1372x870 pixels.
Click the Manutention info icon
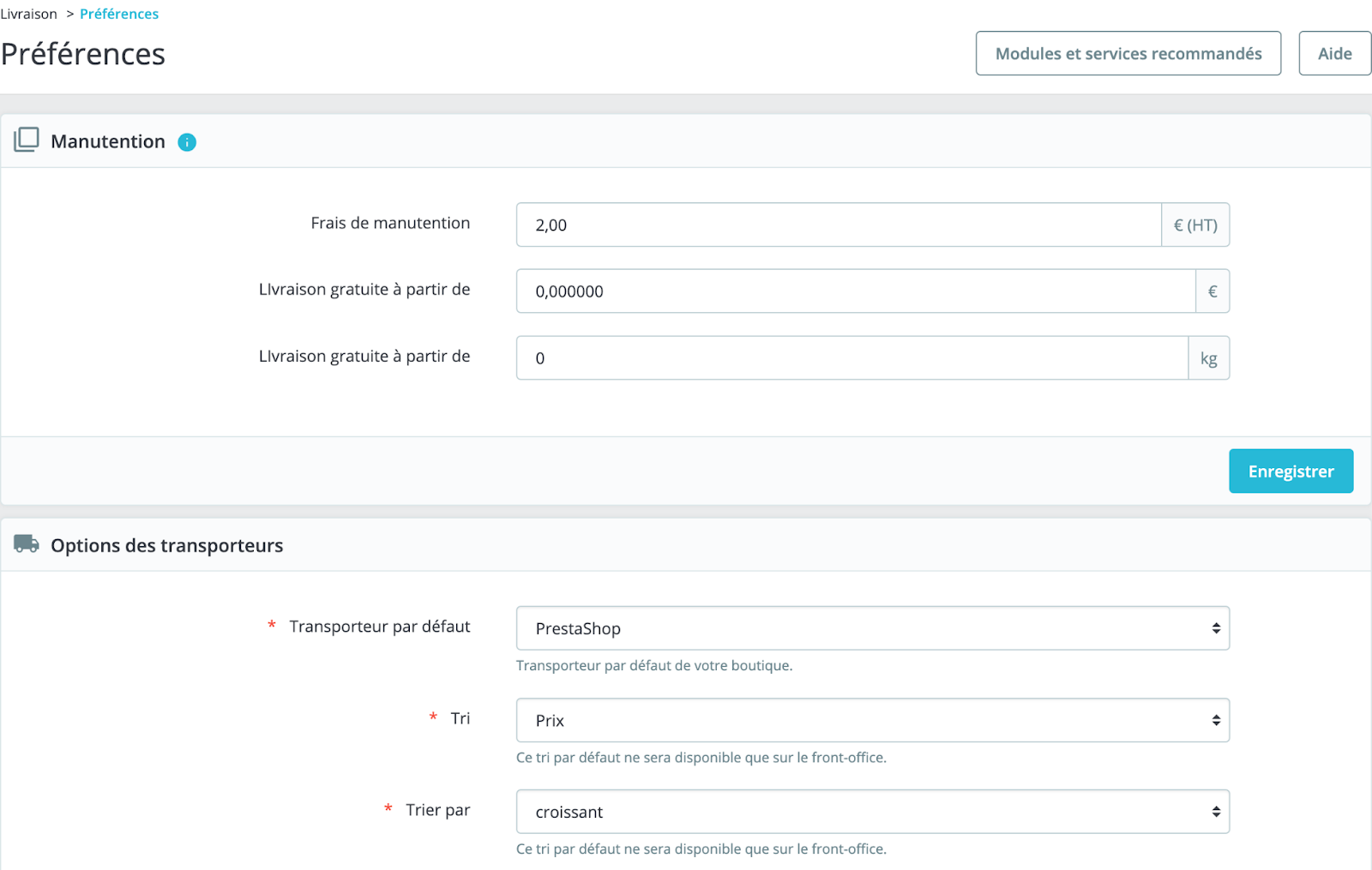point(187,142)
